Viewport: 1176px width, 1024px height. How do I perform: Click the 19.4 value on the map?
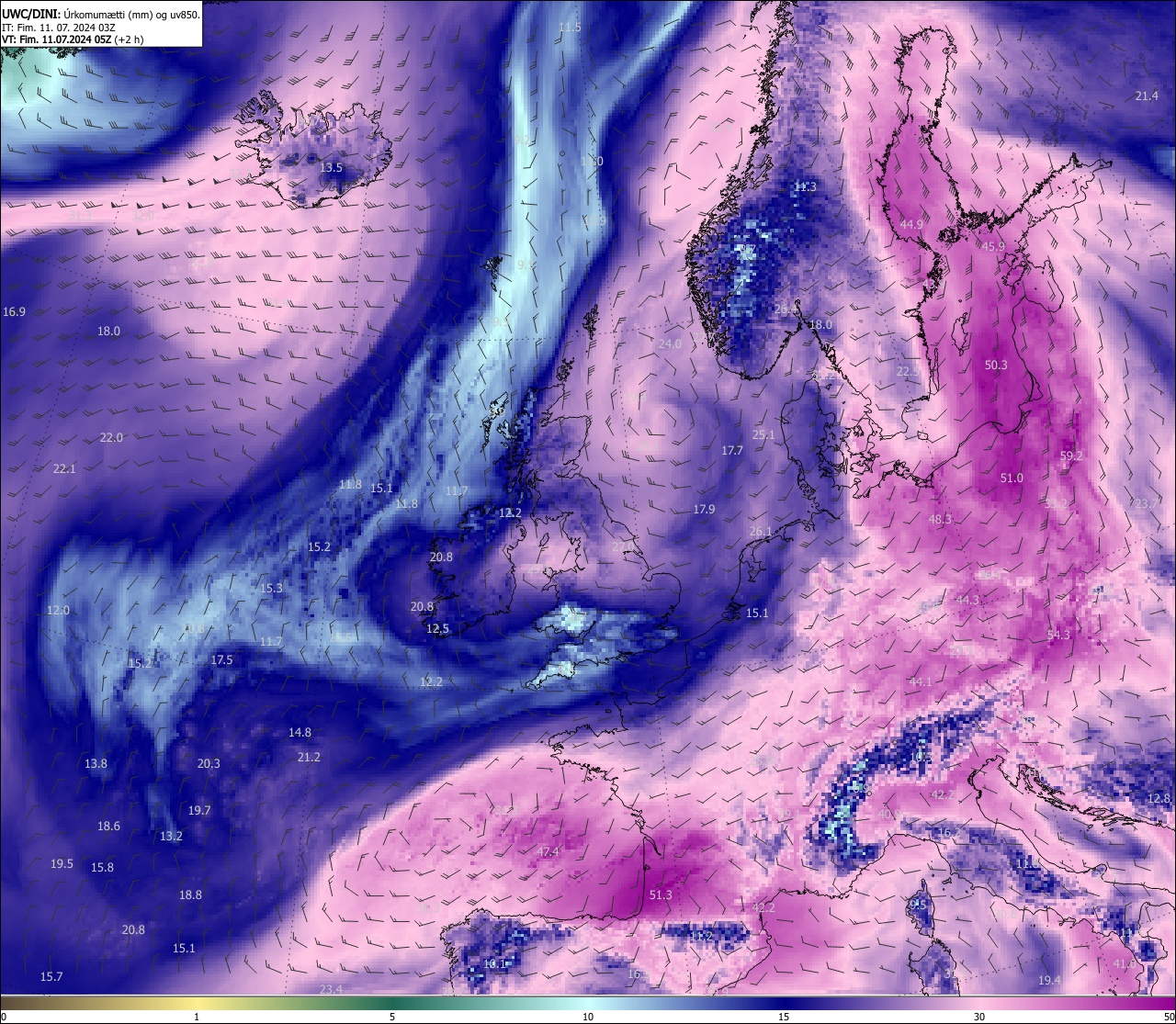point(1049,982)
